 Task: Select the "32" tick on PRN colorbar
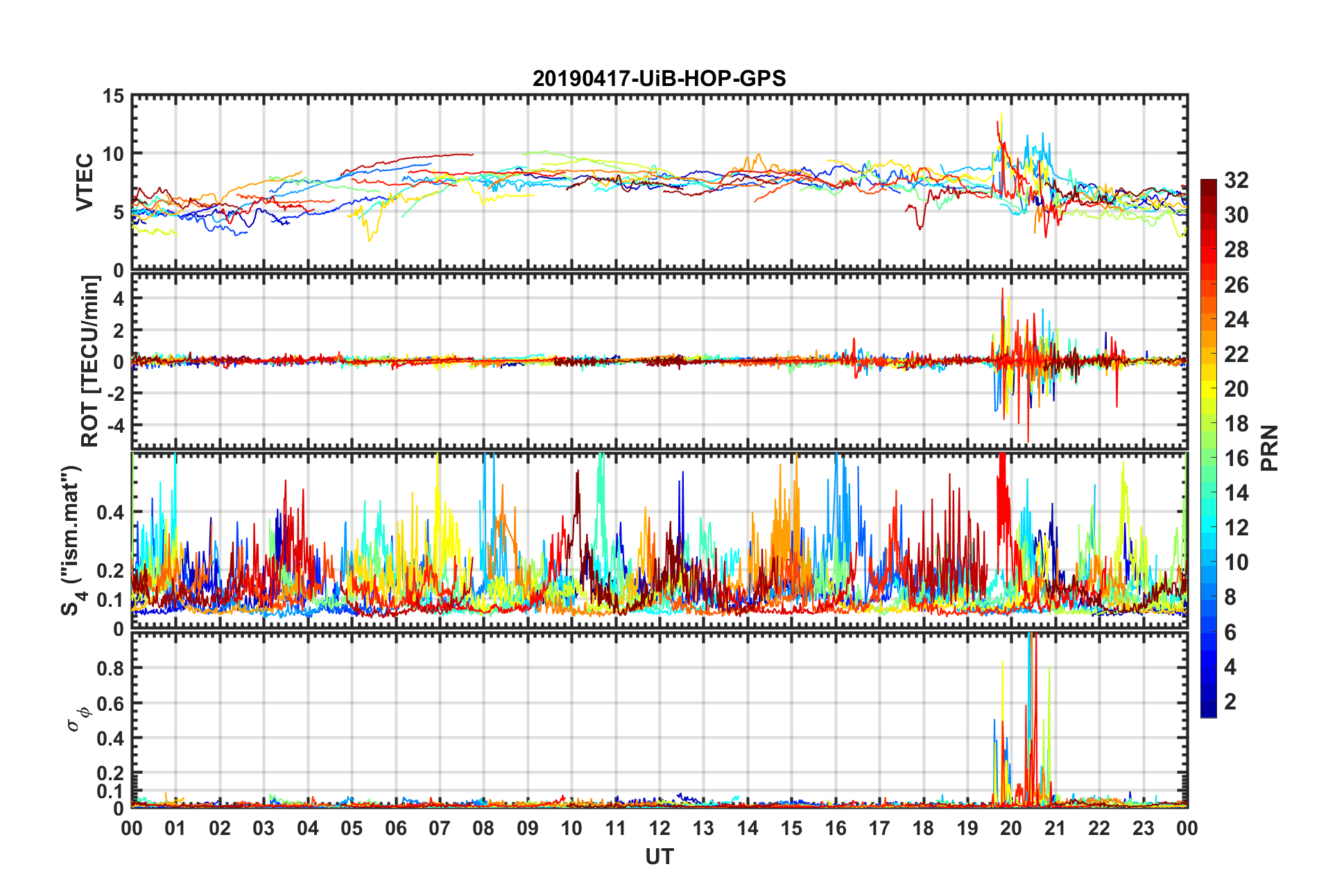1236,180
